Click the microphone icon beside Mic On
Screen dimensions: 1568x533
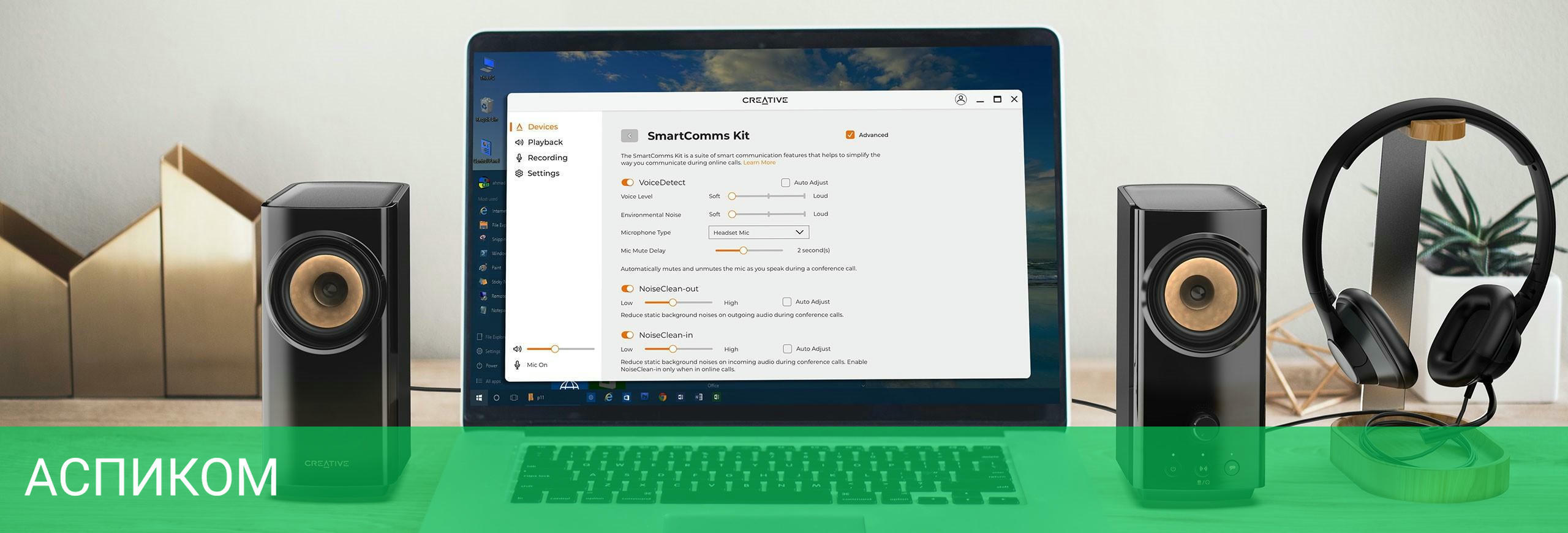pos(518,365)
